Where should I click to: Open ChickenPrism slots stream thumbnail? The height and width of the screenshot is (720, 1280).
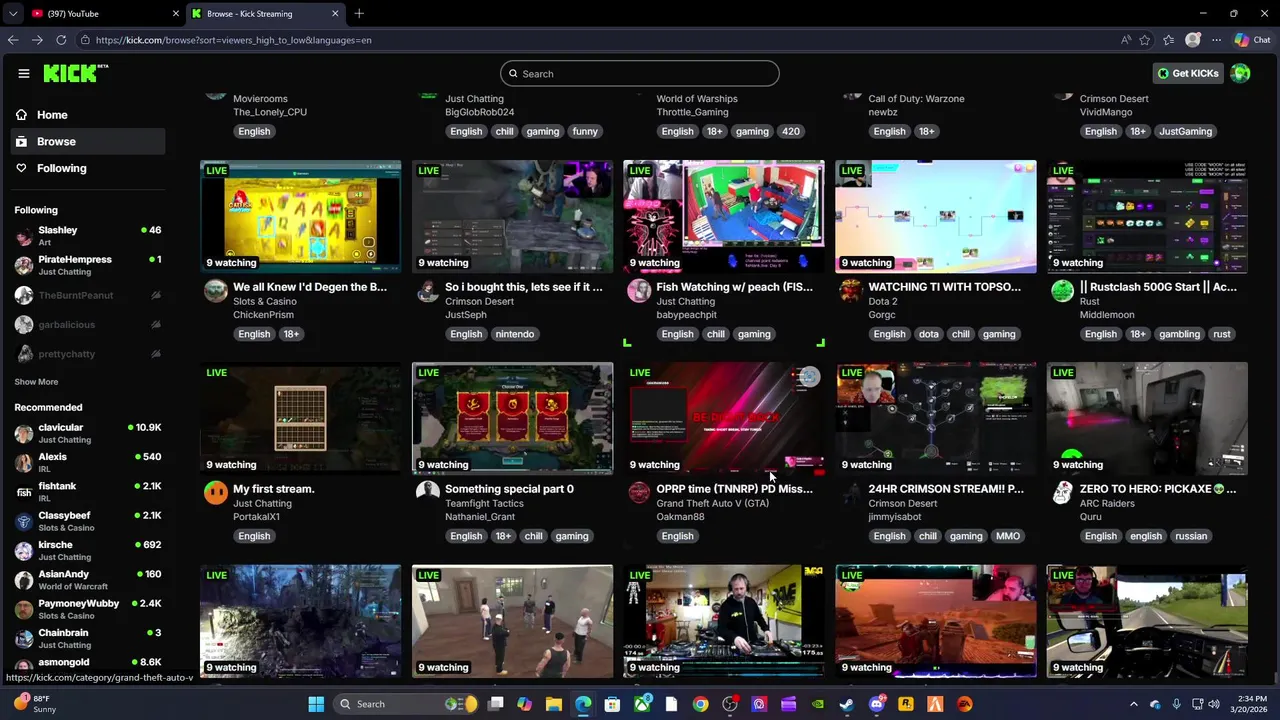[300, 216]
